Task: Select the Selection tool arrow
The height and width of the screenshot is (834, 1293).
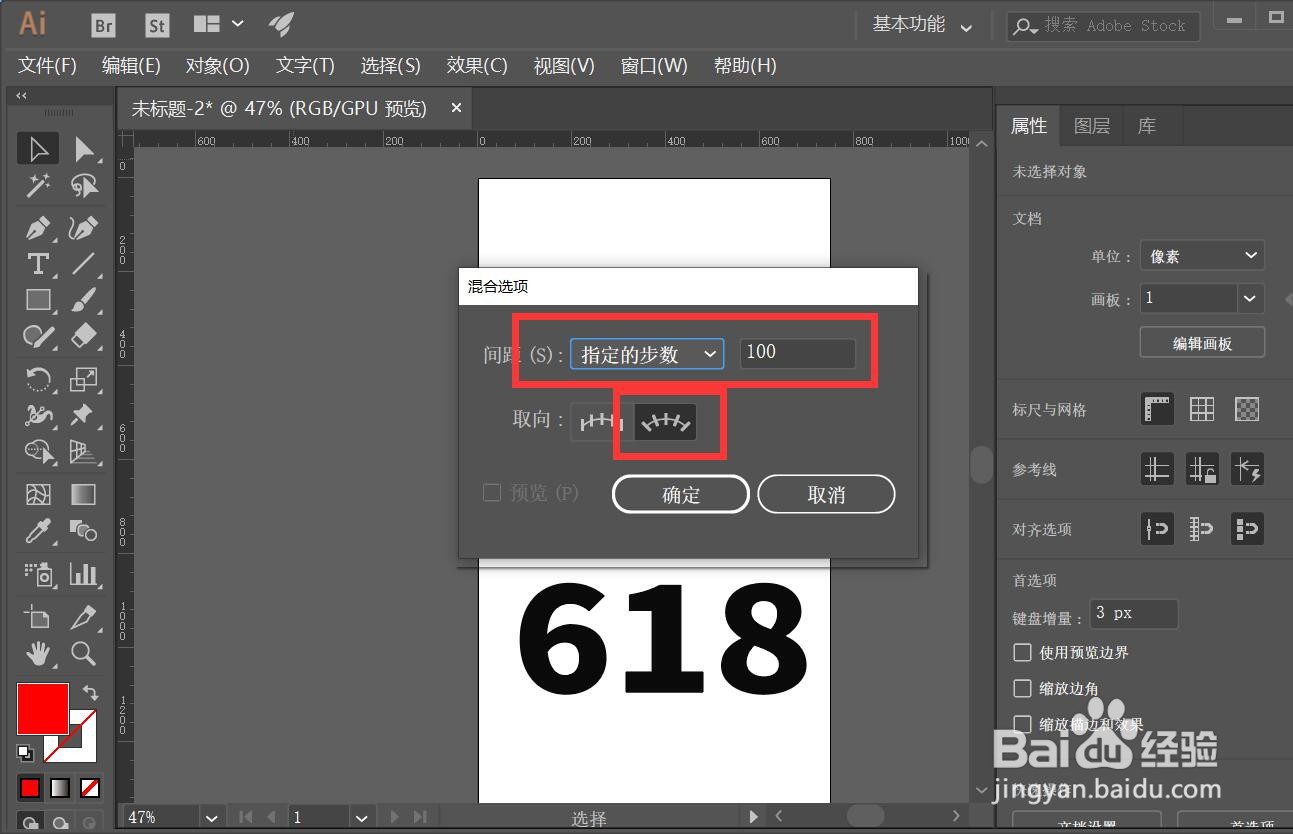Action: coord(38,148)
